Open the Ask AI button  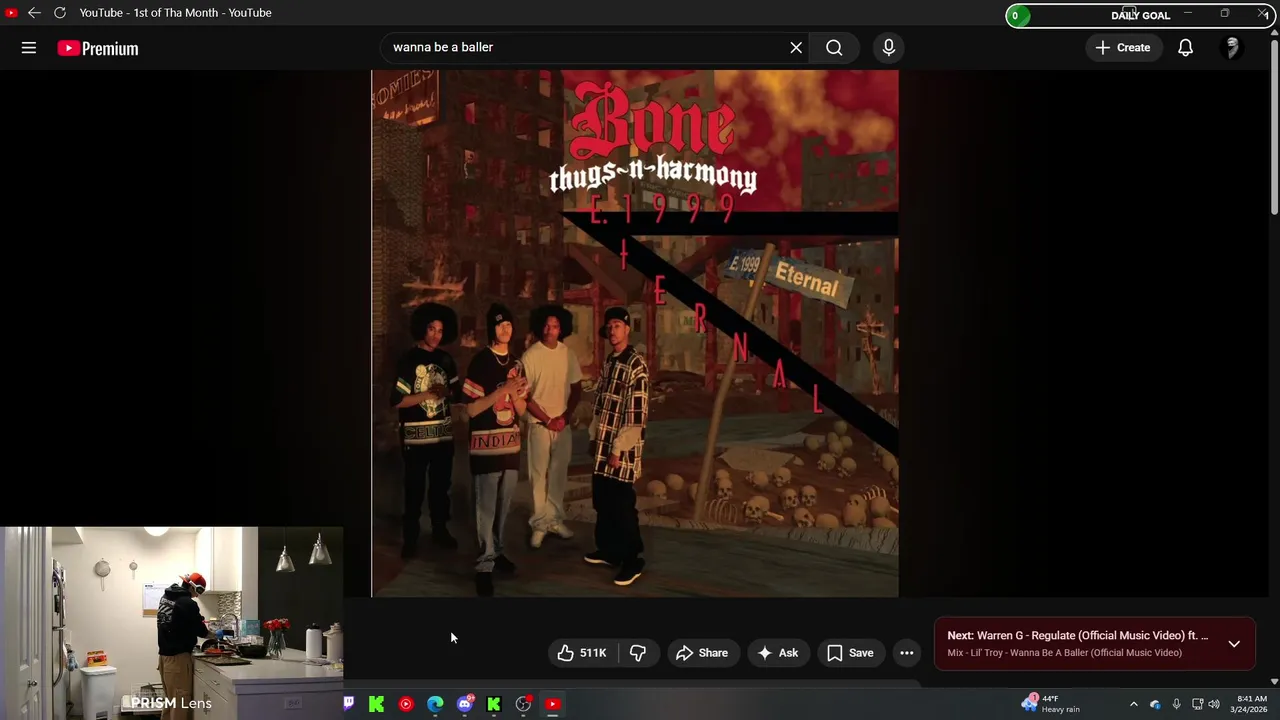coord(777,653)
